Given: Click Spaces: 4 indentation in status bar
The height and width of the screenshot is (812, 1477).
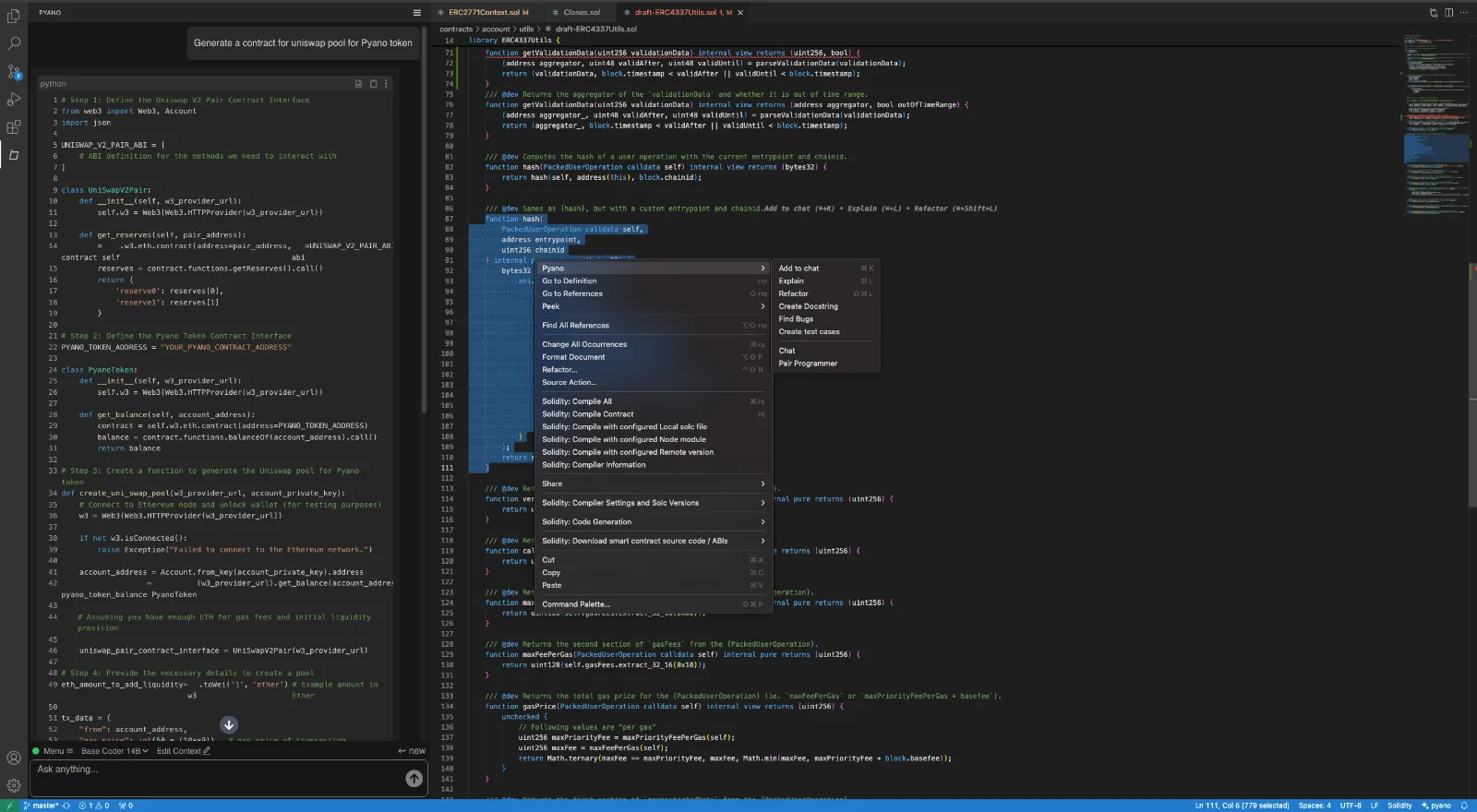Looking at the screenshot, I should (1315, 806).
